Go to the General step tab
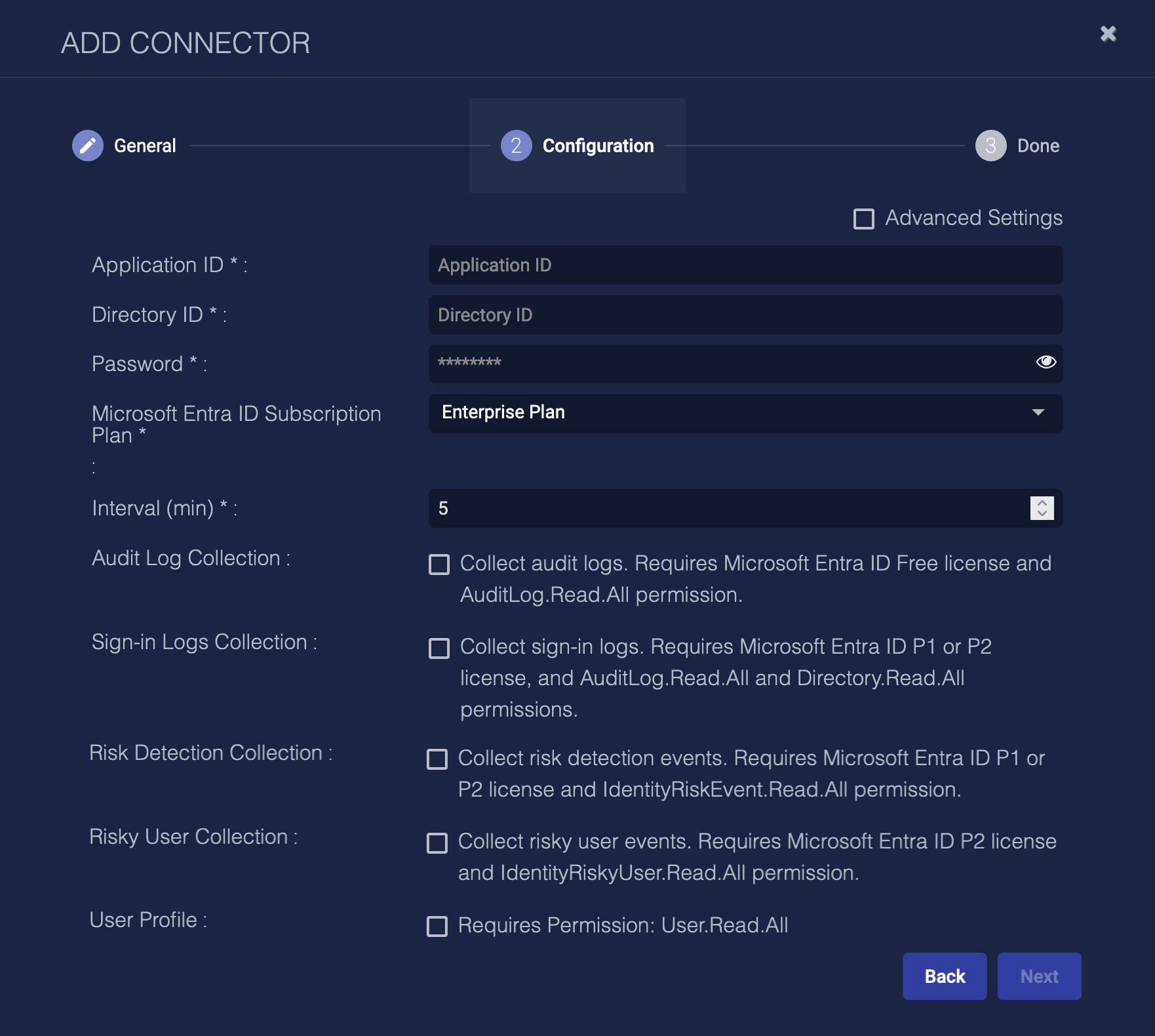The width and height of the screenshot is (1155, 1036). click(x=145, y=146)
